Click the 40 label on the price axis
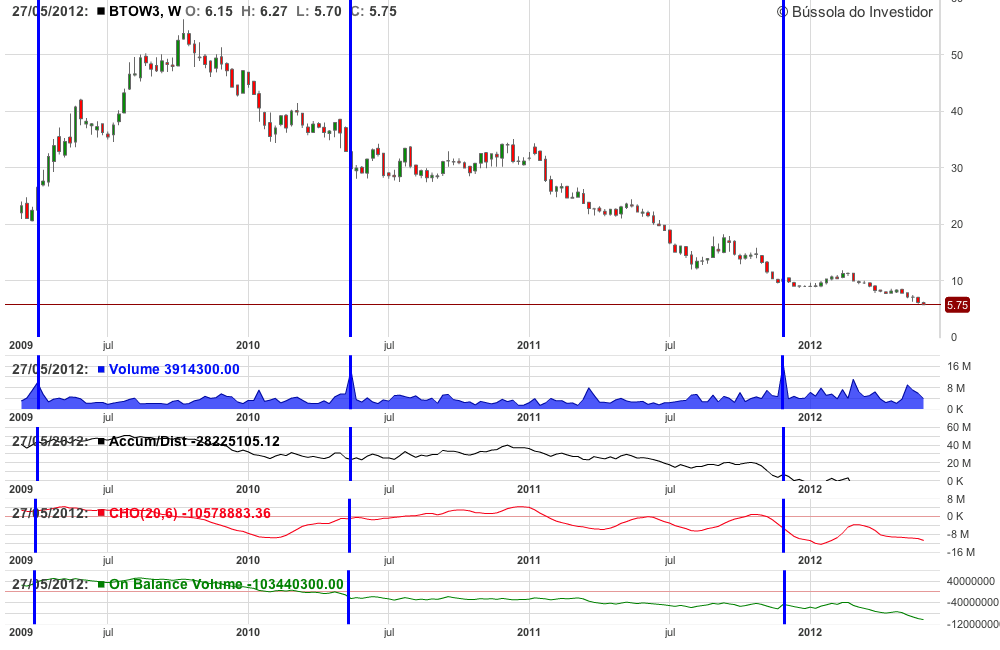Viewport: 1000px width, 650px height. click(957, 112)
